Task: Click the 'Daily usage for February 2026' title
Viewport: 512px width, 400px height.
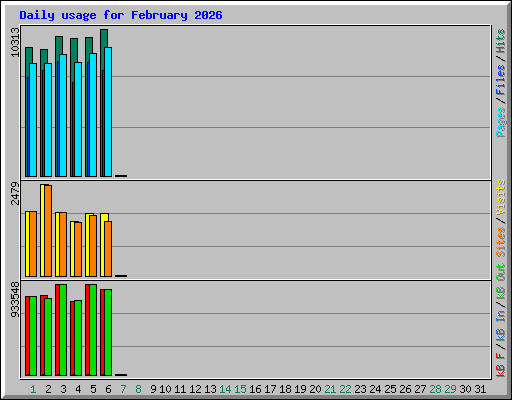Action: click(121, 15)
